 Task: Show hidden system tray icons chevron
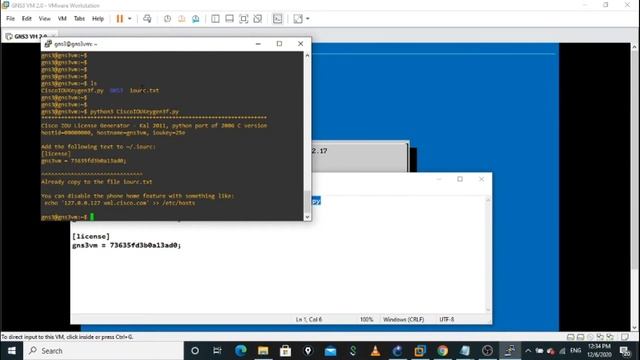(x=528, y=351)
